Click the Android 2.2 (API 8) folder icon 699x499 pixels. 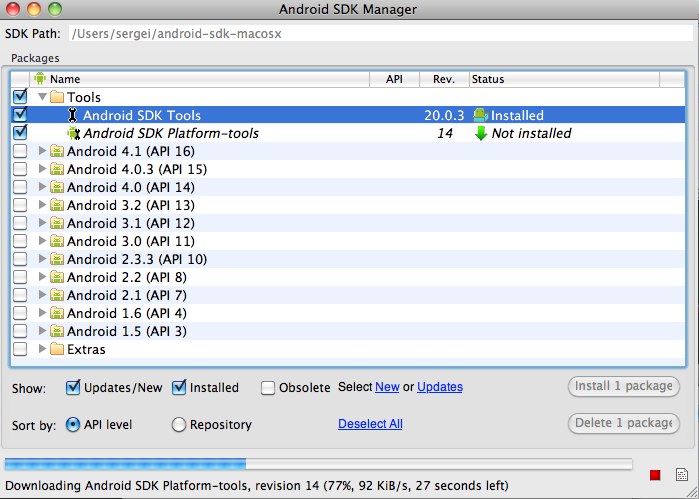coord(57,277)
